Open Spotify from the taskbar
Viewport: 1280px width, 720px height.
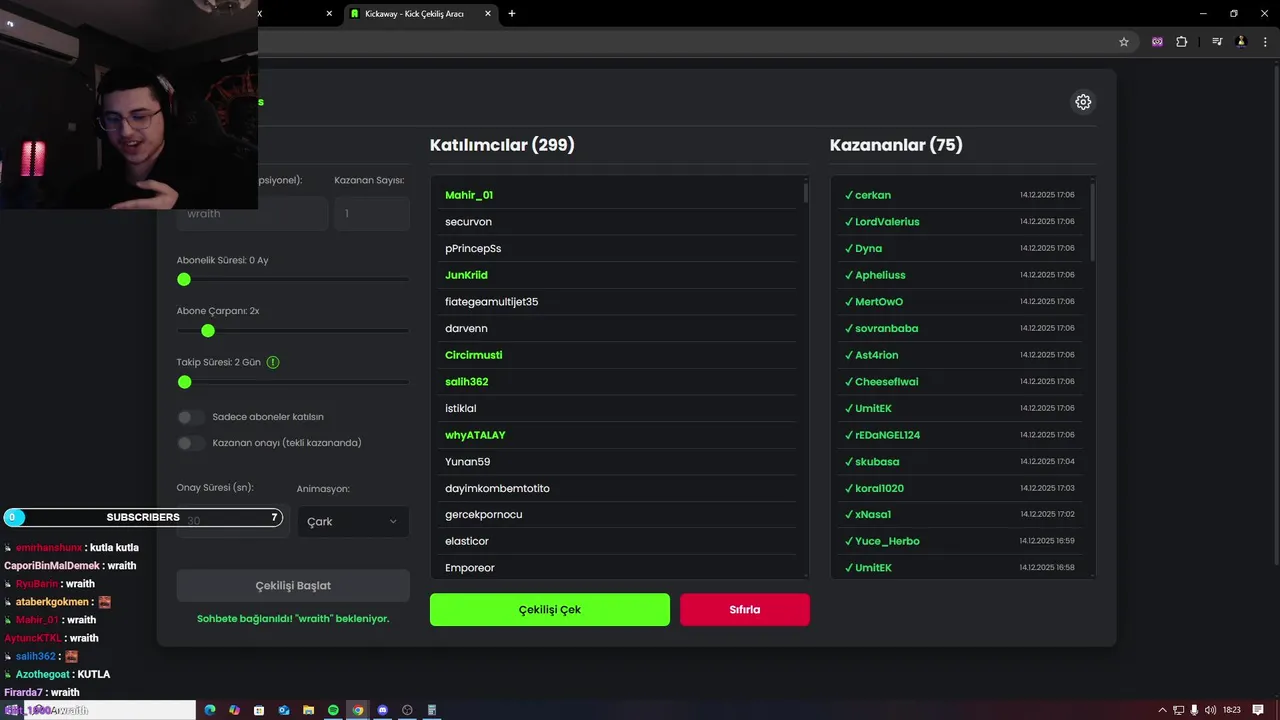tap(333, 710)
